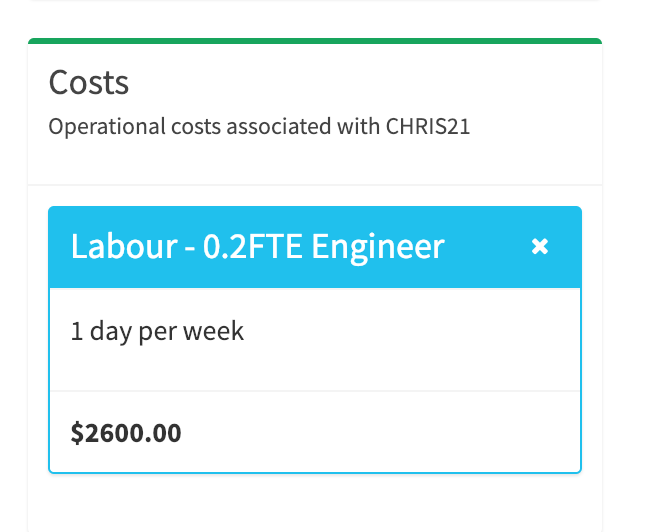Click the word Labour in blue header
This screenshot has height=532, width=646.
pos(124,246)
